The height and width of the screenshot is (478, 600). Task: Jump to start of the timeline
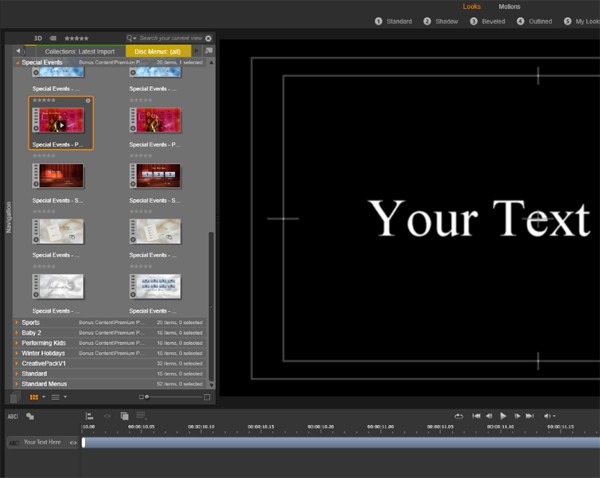476,415
